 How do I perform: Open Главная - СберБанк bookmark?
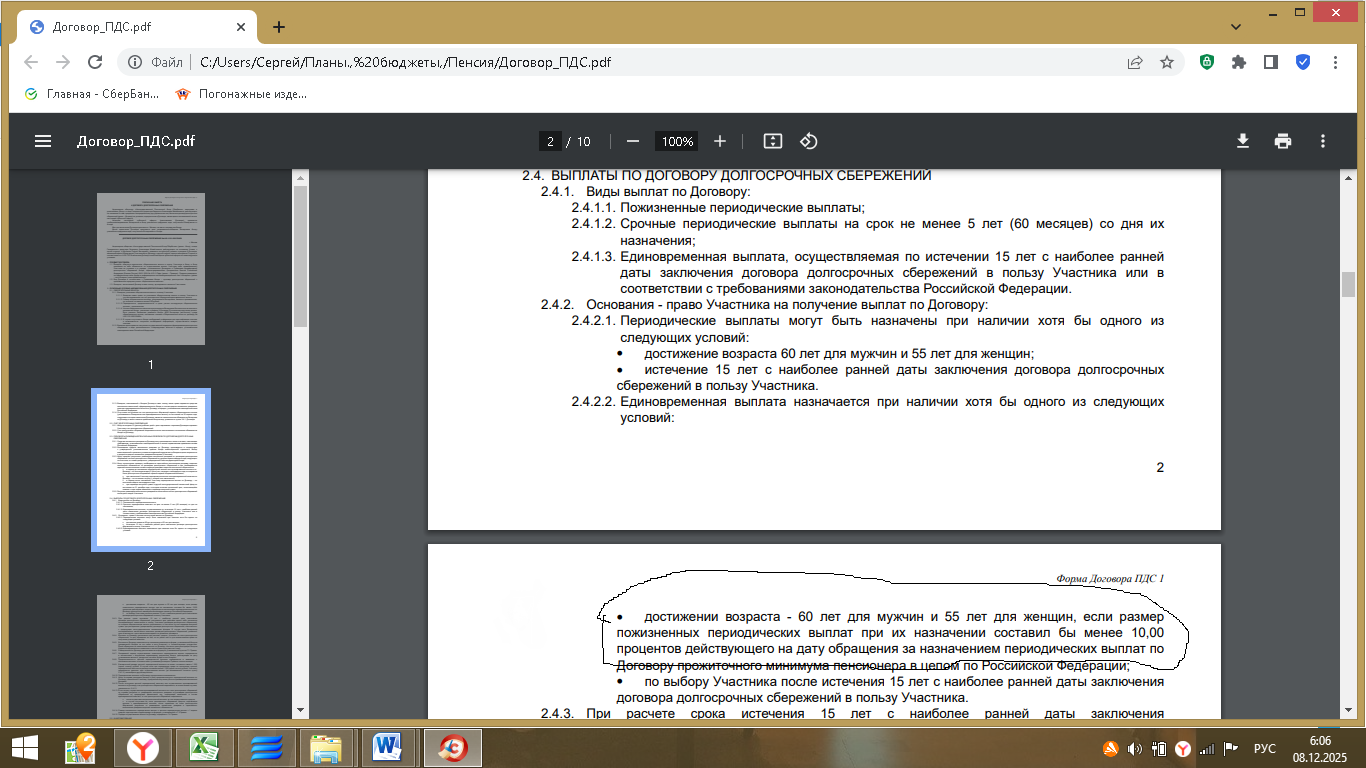[91, 94]
